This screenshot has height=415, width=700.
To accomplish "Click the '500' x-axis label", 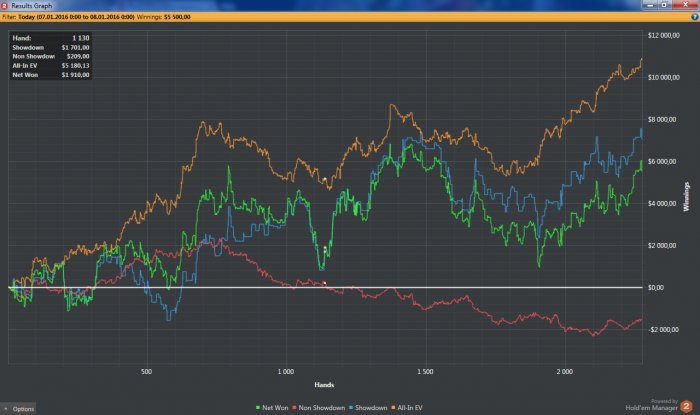I will point(146,371).
